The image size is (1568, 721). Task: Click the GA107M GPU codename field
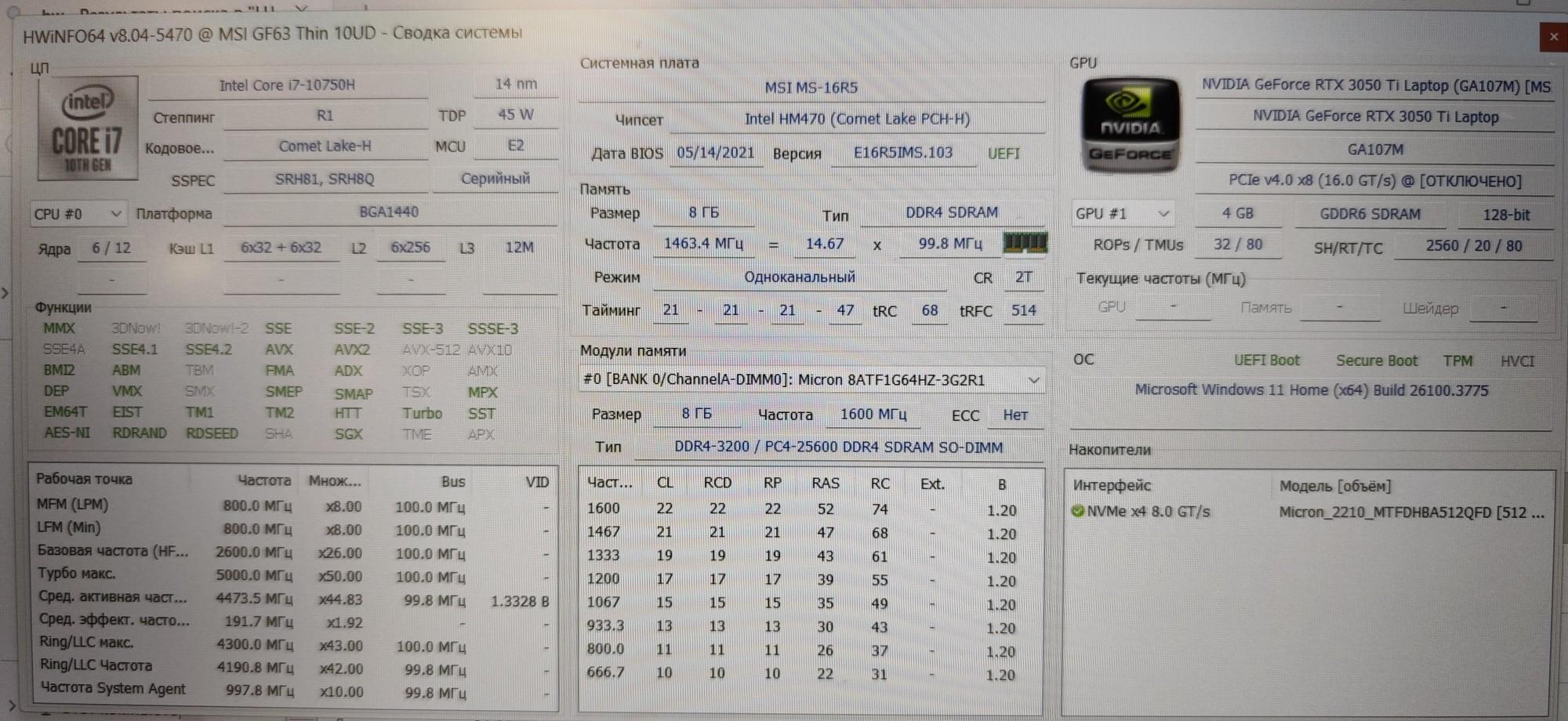pyautogui.click(x=1376, y=150)
